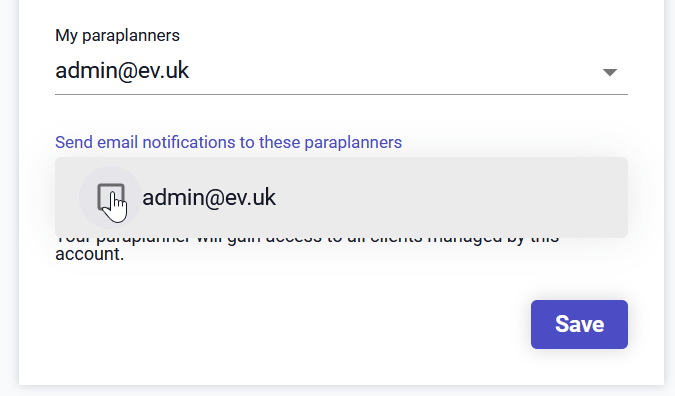Collapse the paraplanners list using the caret

click(x=610, y=72)
